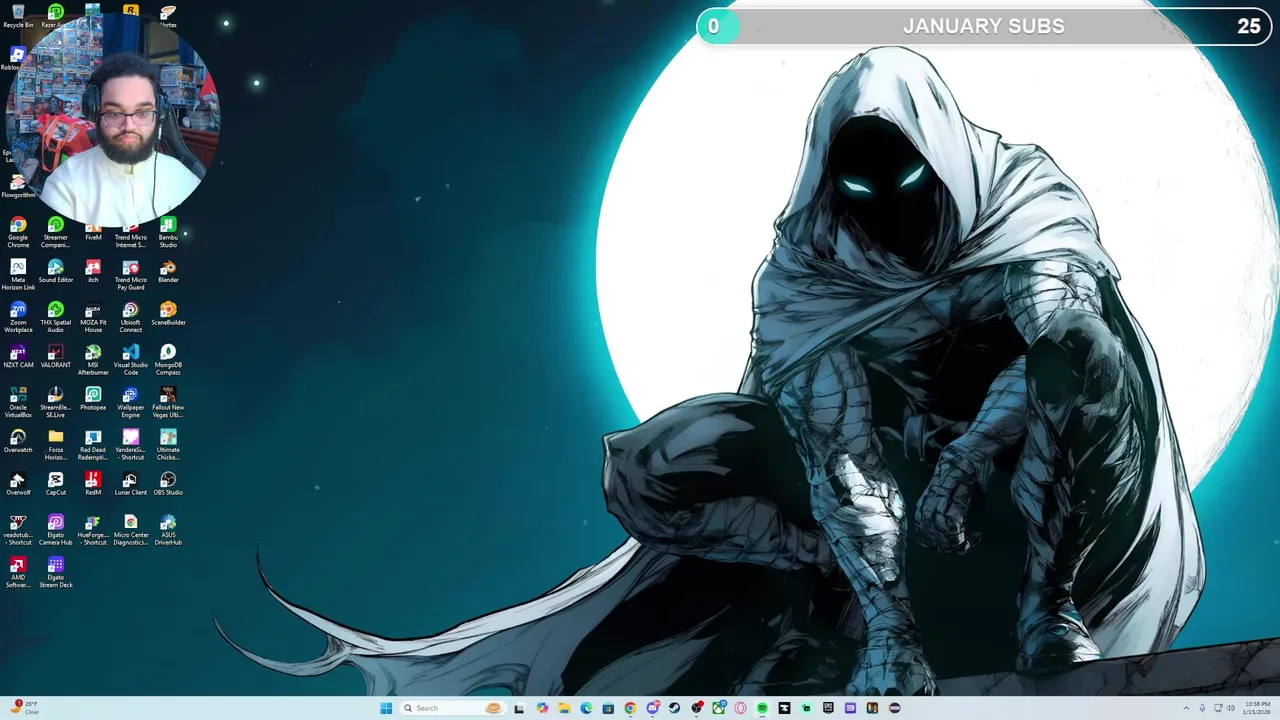Expand the hidden system tray icons
This screenshot has width=1280, height=720.
tap(1186, 708)
